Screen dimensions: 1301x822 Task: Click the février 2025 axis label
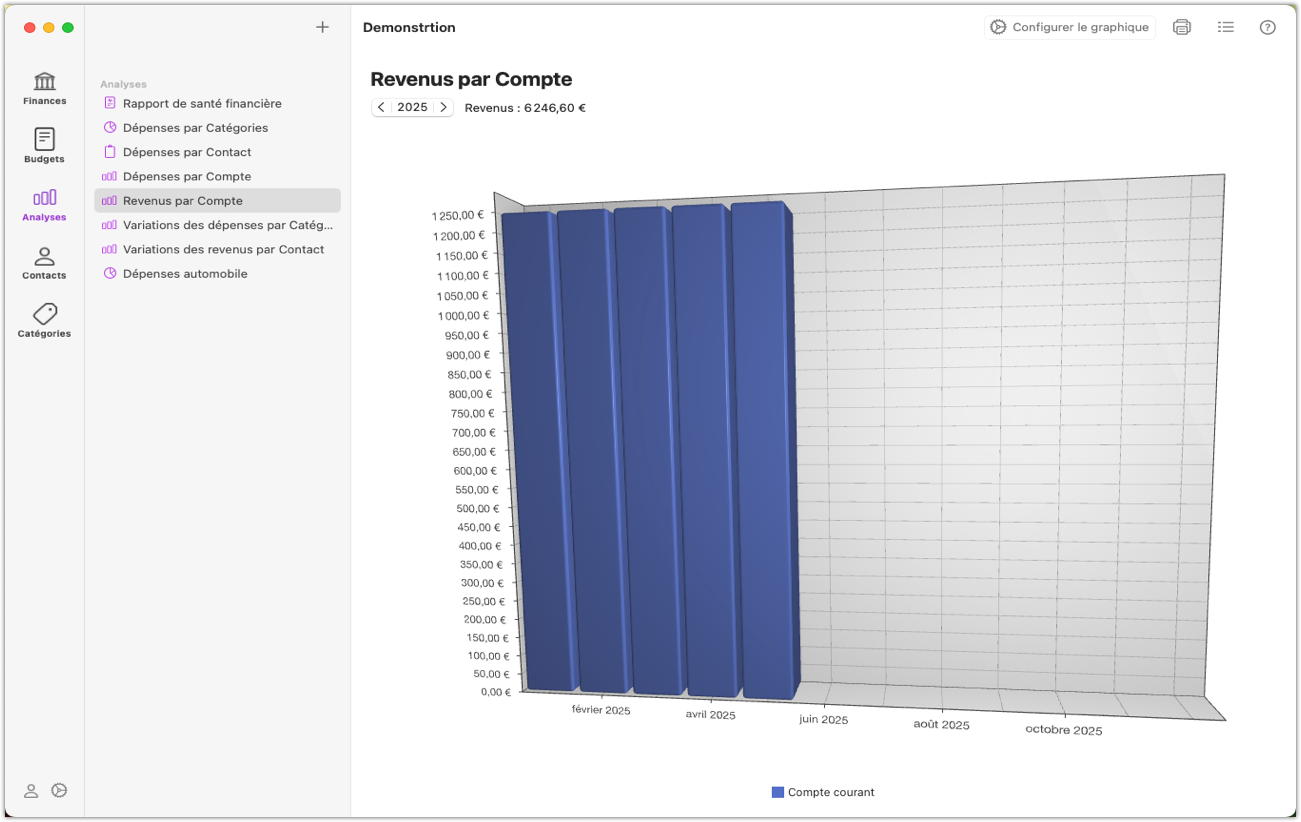(601, 710)
